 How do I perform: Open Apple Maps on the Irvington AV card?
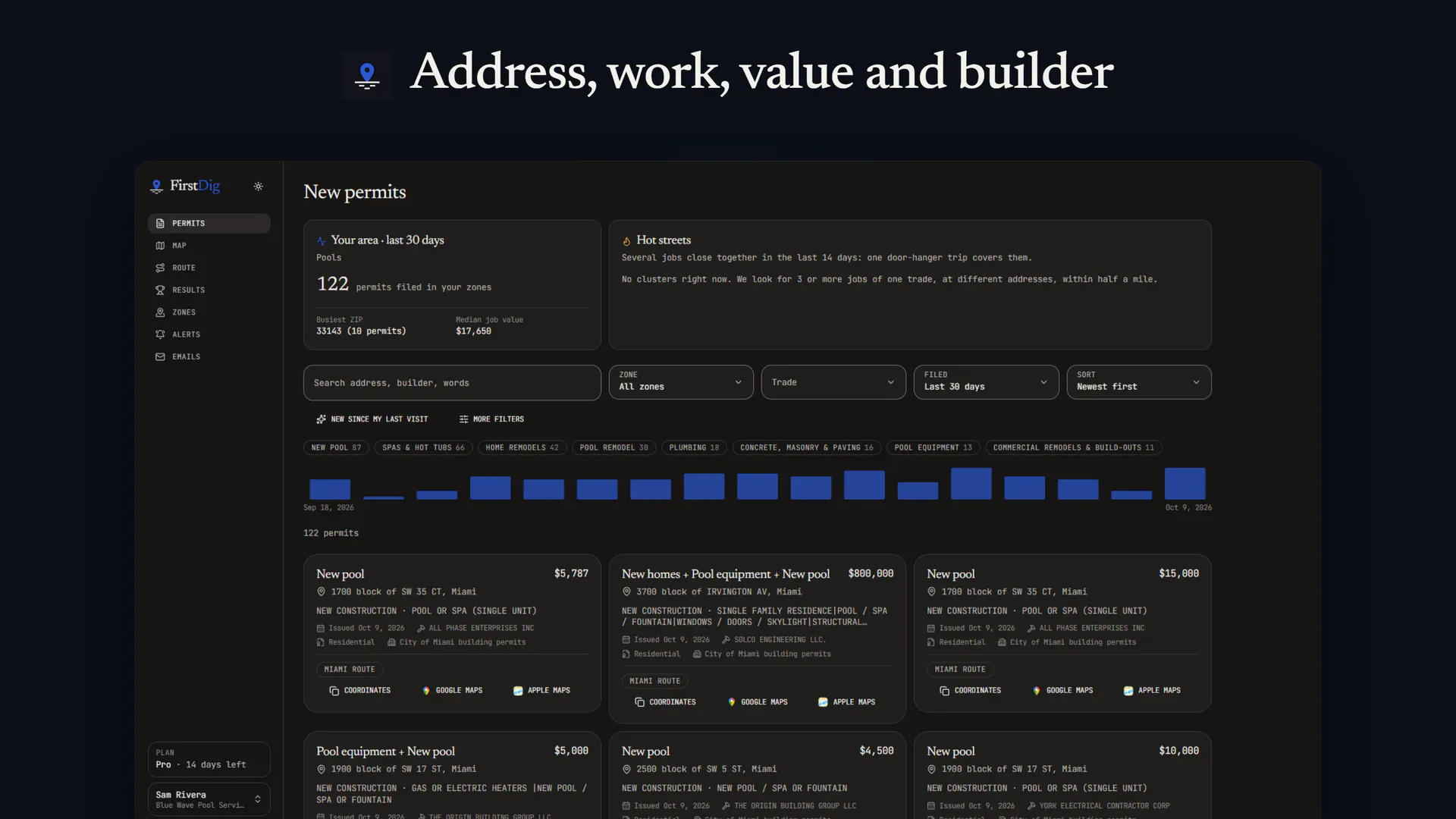846,702
